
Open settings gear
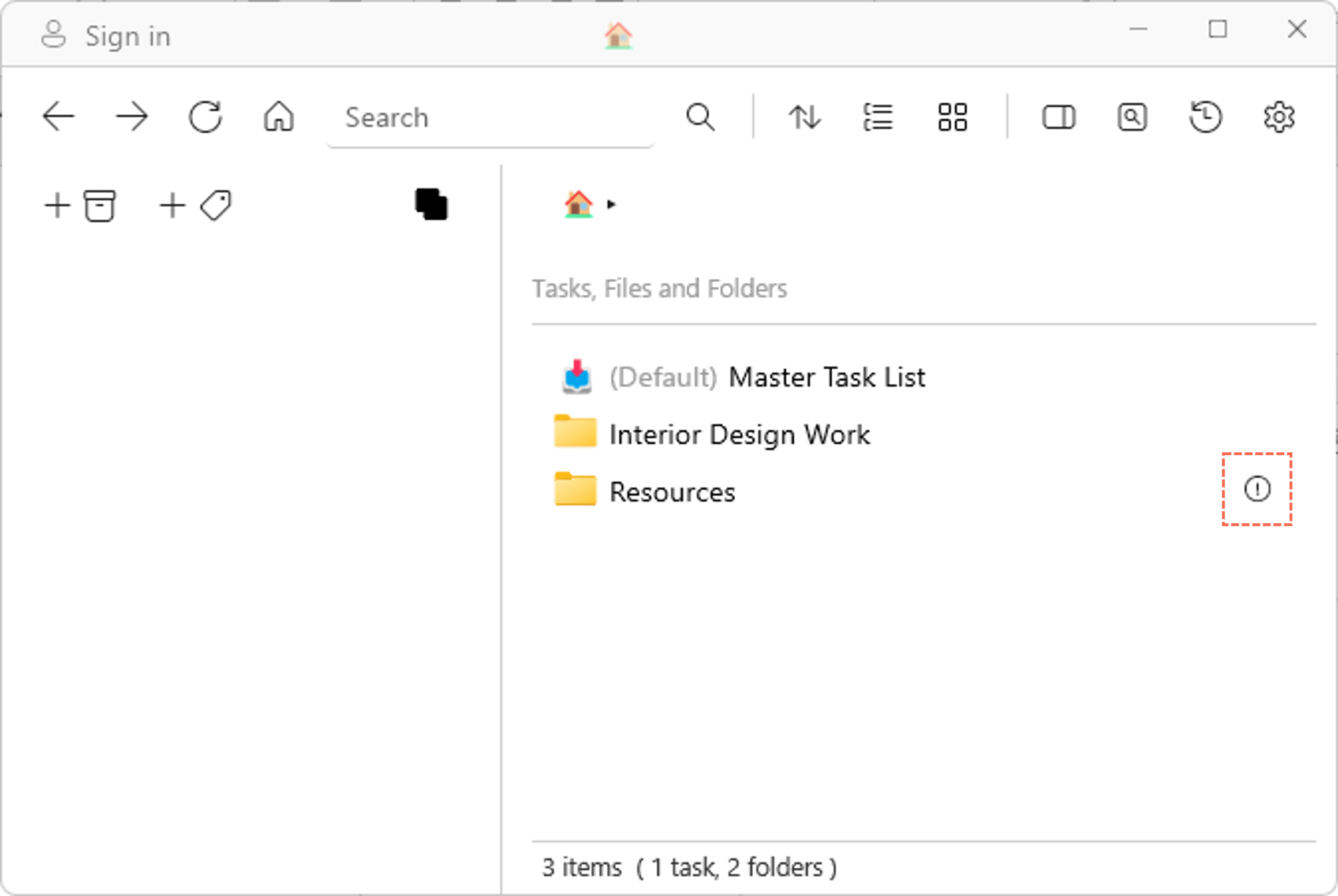(x=1279, y=117)
